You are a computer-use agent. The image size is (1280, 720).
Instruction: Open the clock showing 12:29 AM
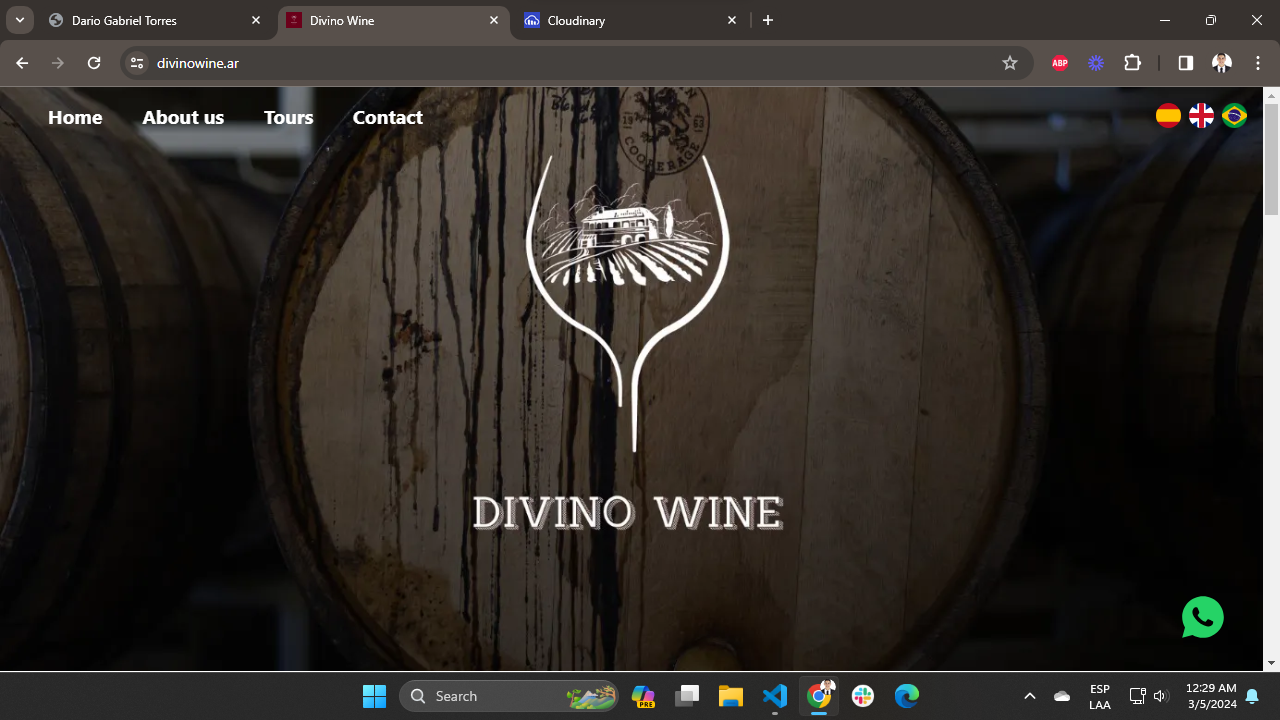click(1211, 696)
